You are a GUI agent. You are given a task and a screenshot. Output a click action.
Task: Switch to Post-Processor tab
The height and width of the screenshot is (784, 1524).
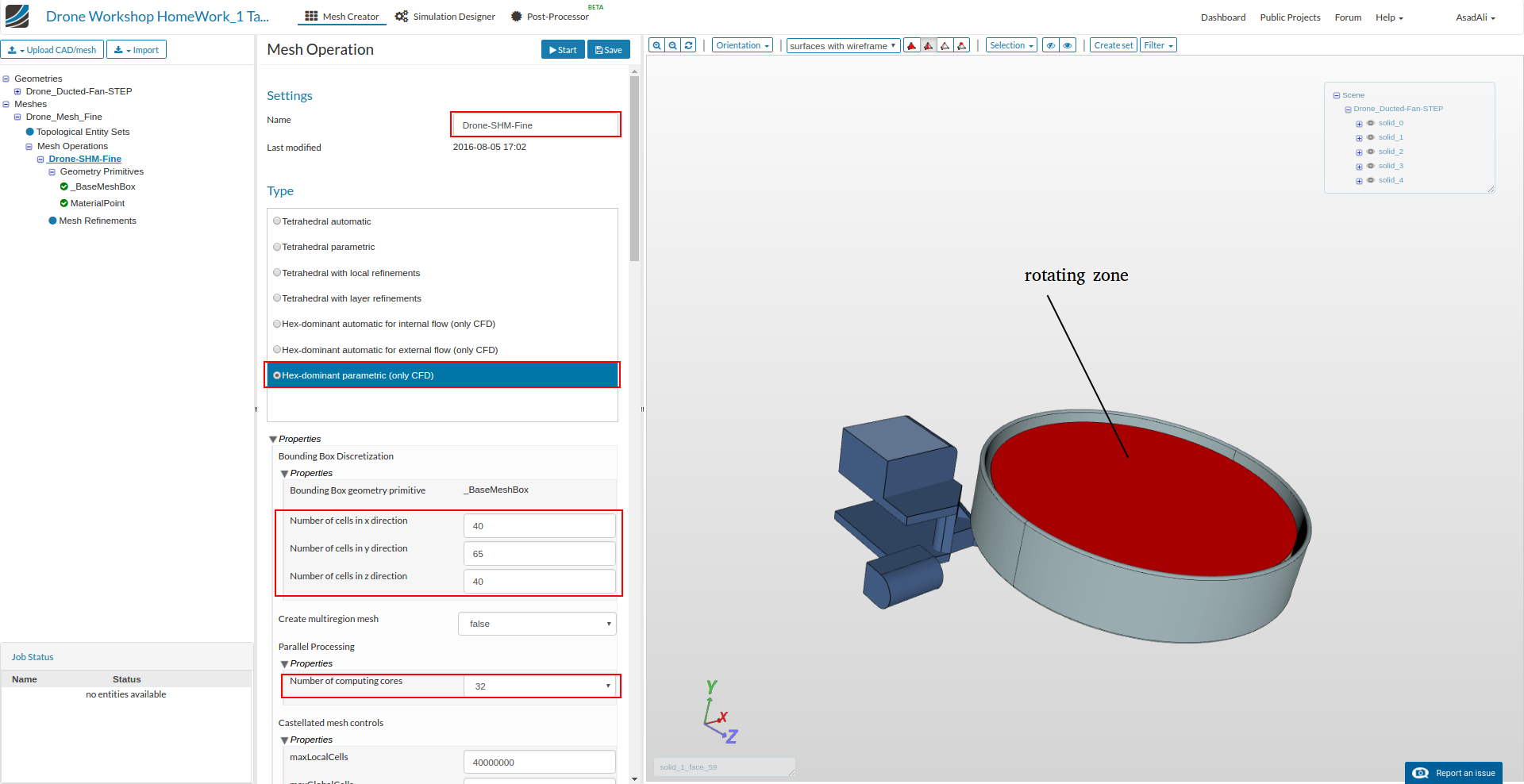tap(549, 16)
